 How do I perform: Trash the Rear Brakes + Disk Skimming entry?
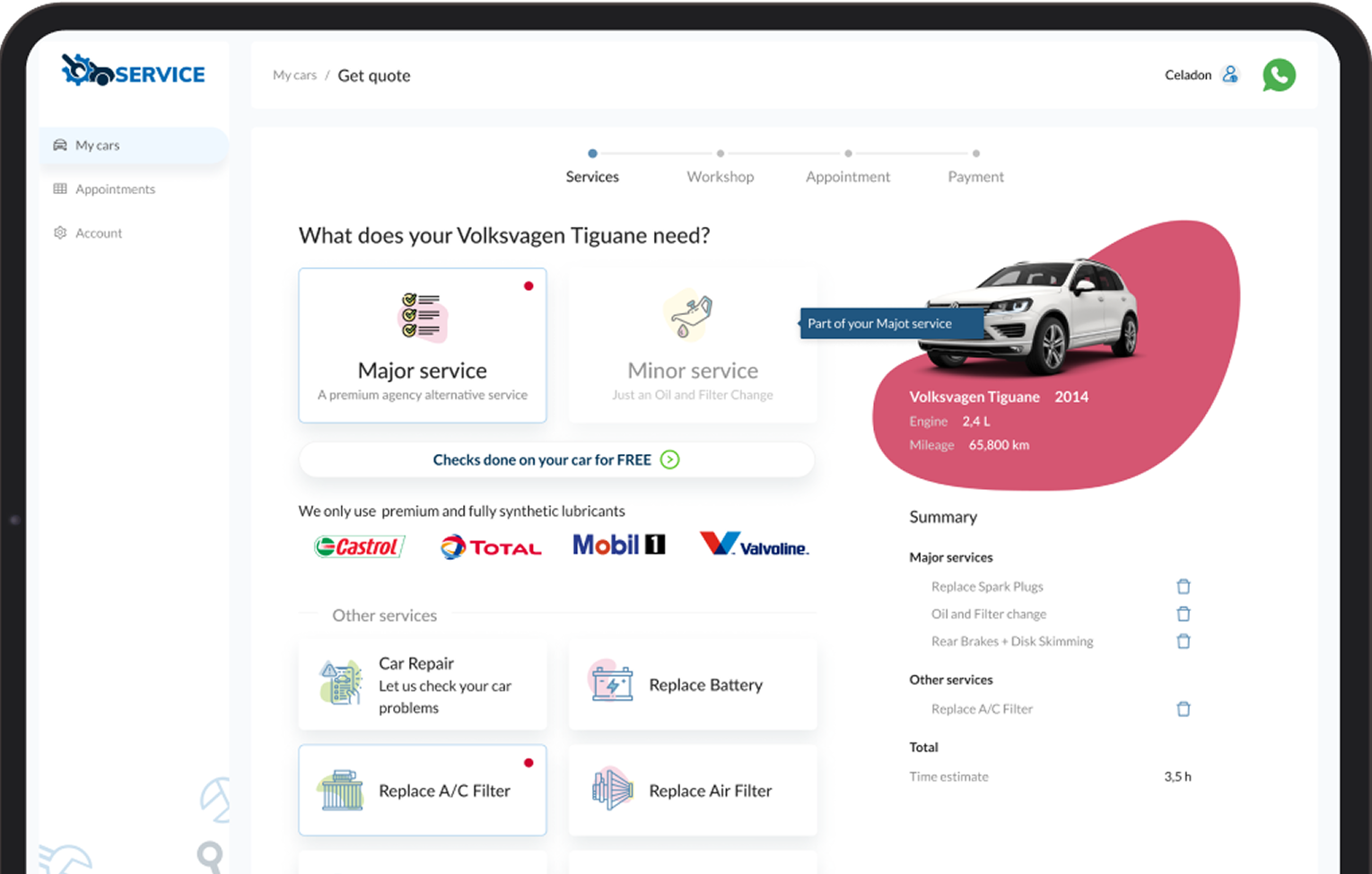point(1184,641)
